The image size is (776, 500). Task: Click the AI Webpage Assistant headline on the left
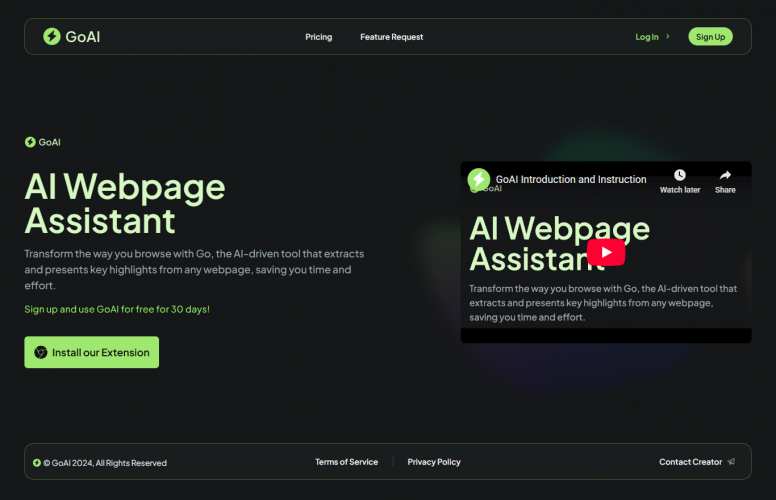click(x=125, y=203)
